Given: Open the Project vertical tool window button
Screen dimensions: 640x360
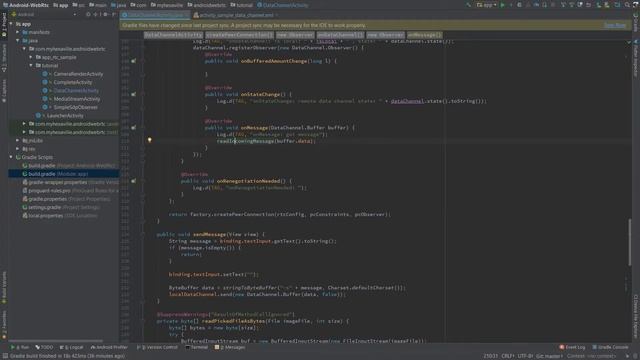Looking at the screenshot, I should click(4, 25).
